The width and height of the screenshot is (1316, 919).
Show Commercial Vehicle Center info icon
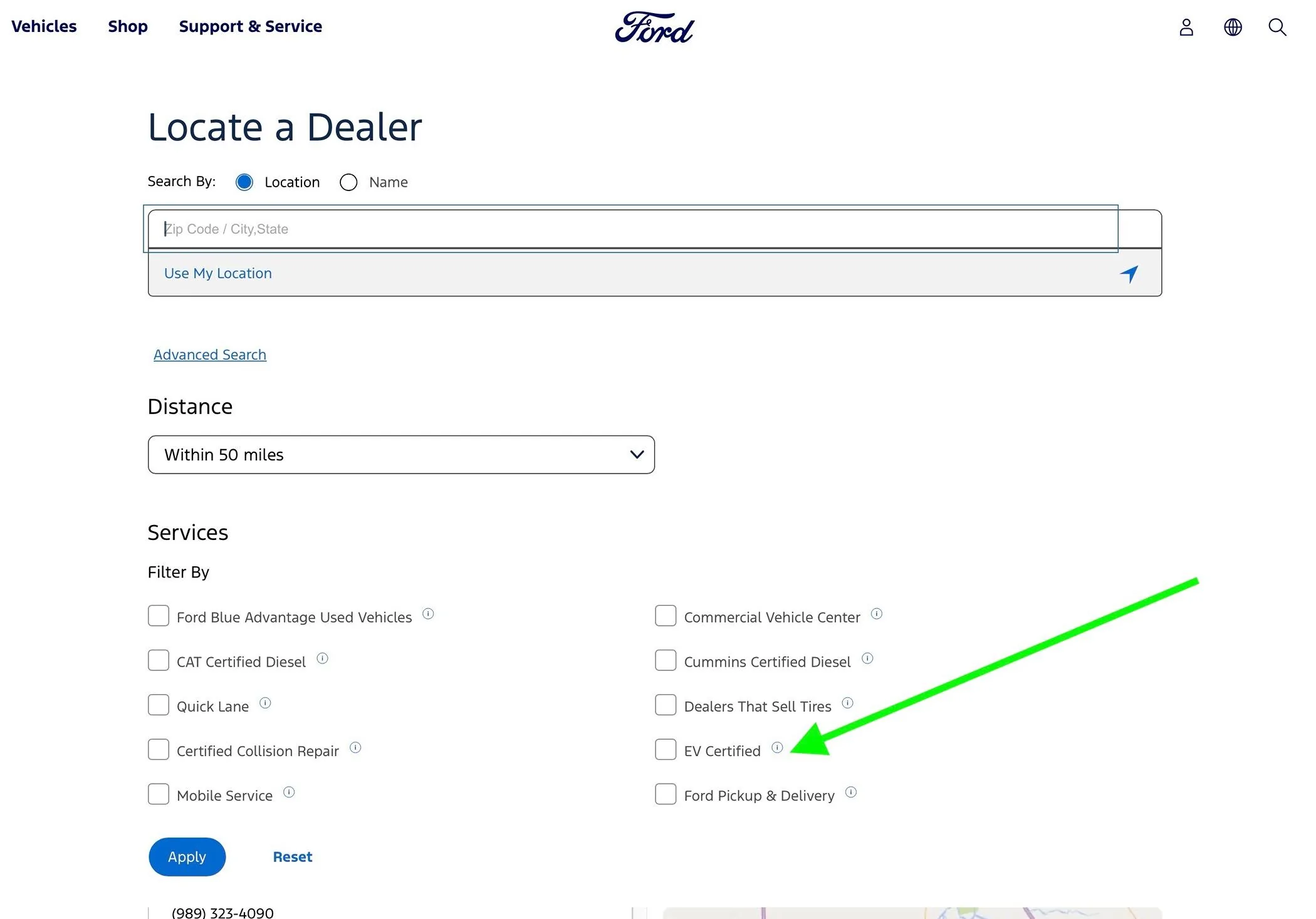click(877, 614)
